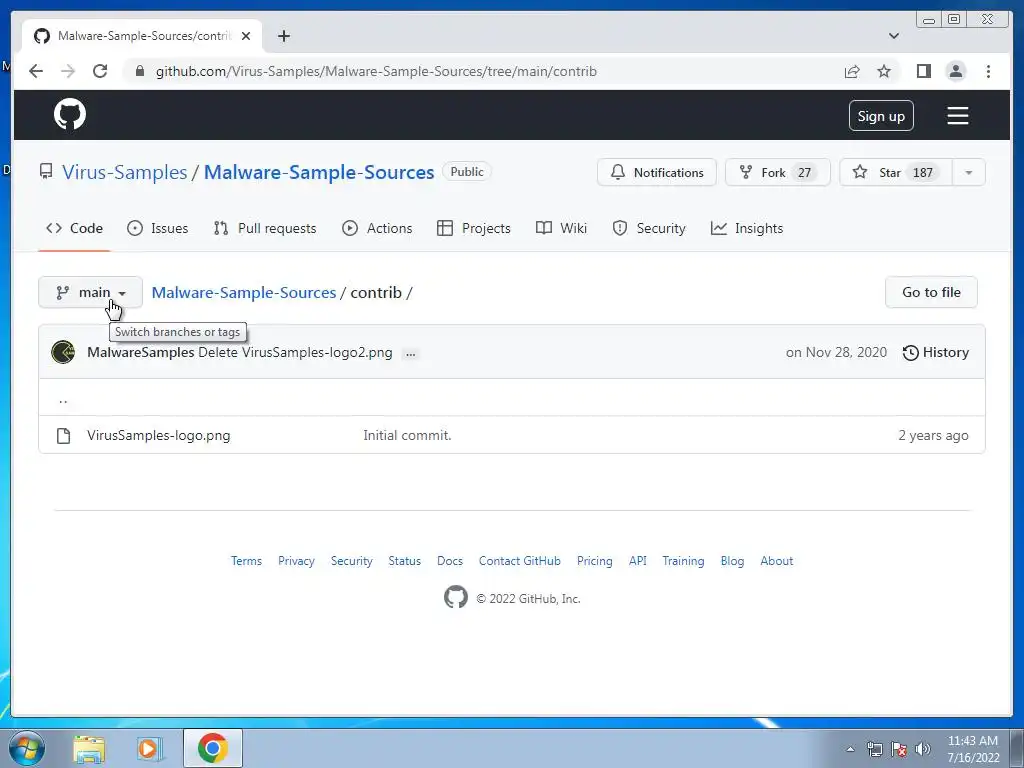Click the Notifications button
This screenshot has width=1024, height=768.
click(657, 172)
